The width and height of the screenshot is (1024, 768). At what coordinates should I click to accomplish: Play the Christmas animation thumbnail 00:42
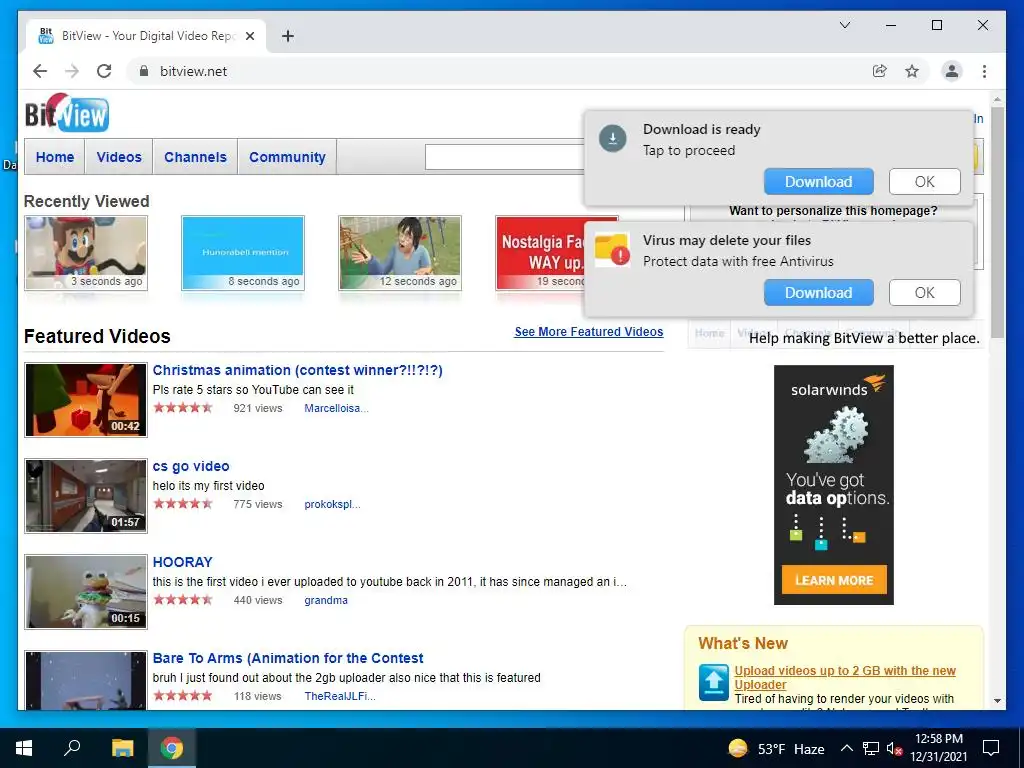point(86,400)
